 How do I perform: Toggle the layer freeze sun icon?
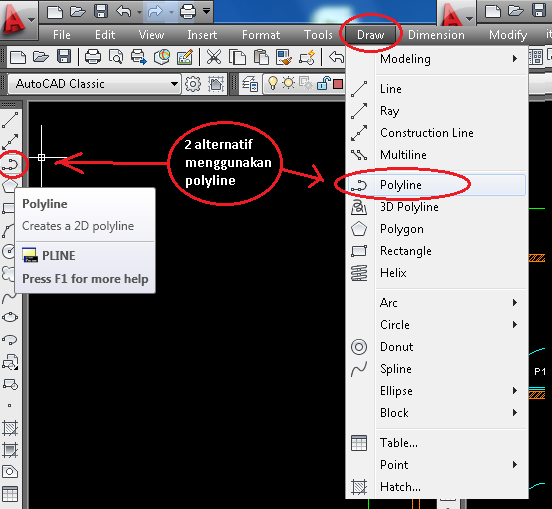(x=288, y=83)
